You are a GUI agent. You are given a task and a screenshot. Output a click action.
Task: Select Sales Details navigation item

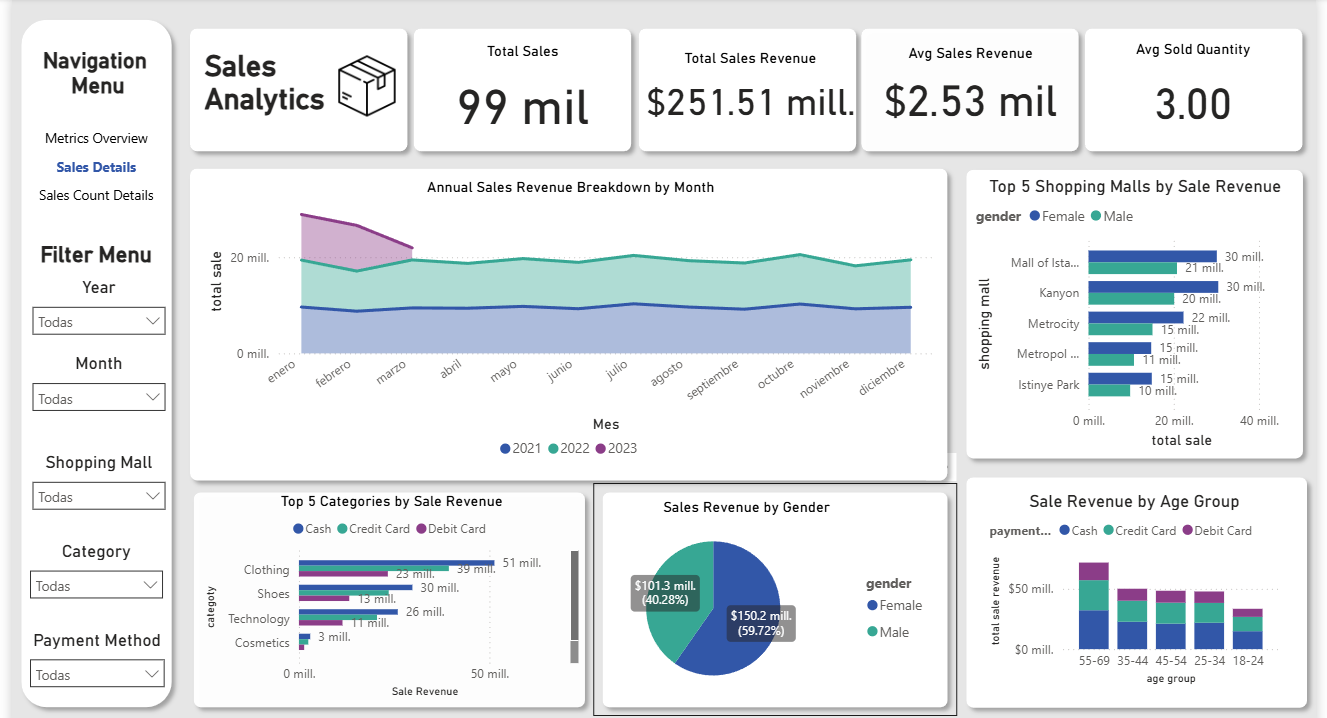pyautogui.click(x=96, y=167)
